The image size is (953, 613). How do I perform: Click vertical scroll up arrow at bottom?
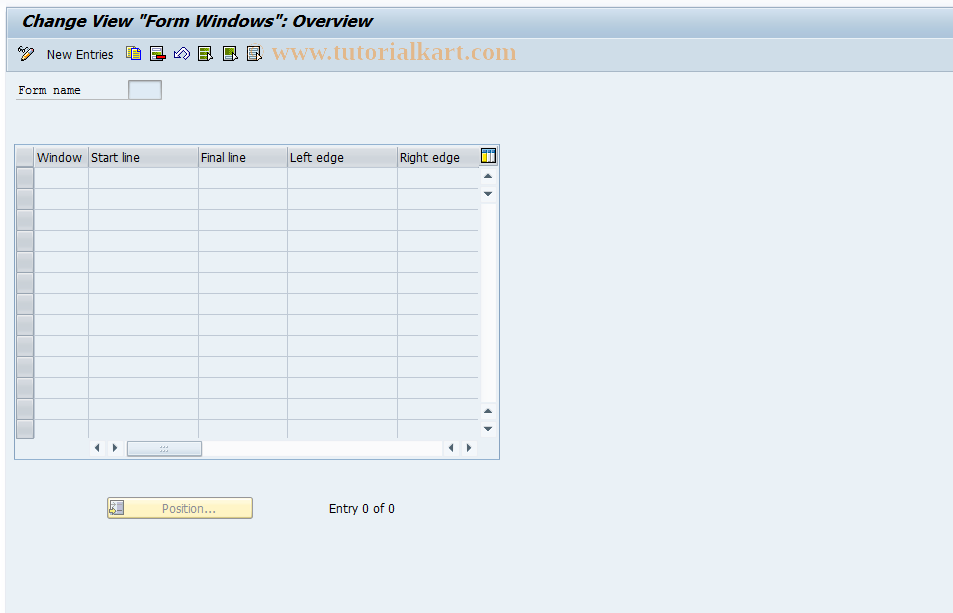488,411
